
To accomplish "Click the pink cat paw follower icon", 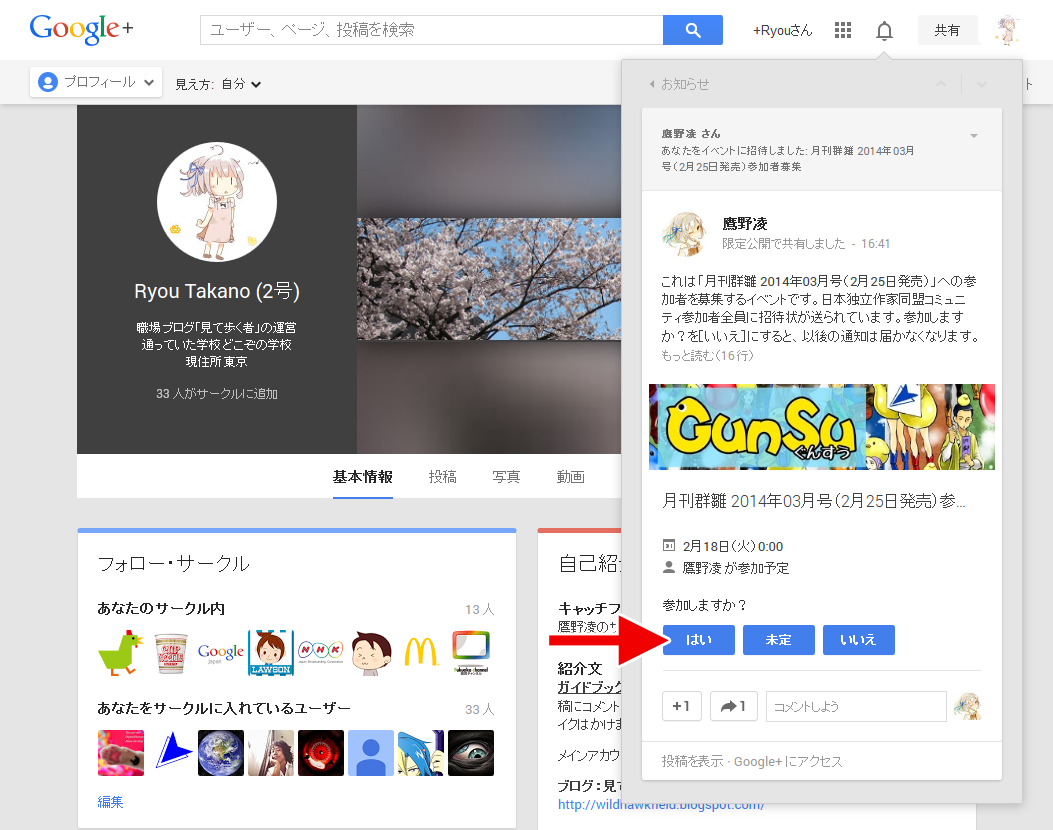I will click(x=121, y=753).
